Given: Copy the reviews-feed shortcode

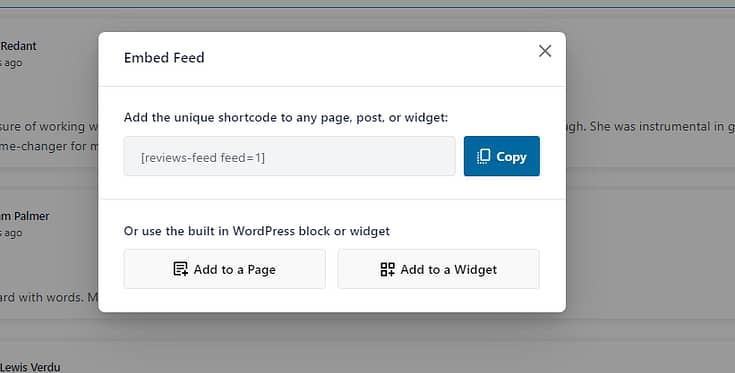Looking at the screenshot, I should click(x=502, y=156).
